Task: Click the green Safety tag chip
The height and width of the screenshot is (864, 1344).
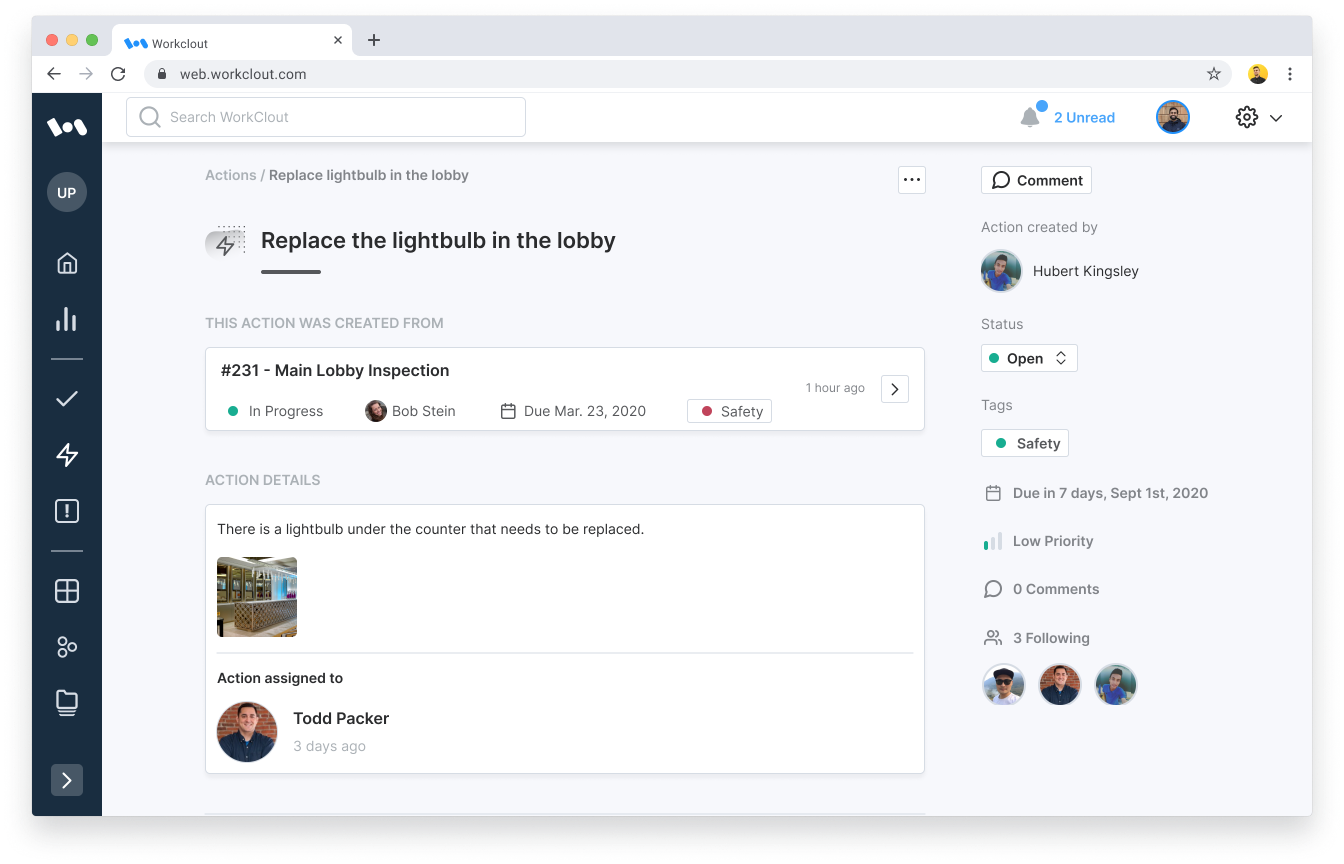Action: (1025, 443)
